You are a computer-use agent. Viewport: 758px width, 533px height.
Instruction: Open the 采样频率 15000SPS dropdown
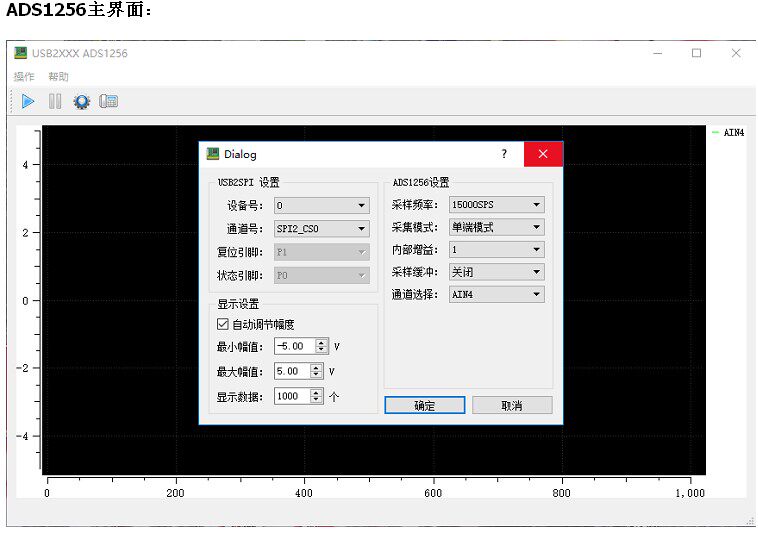[x=496, y=204]
